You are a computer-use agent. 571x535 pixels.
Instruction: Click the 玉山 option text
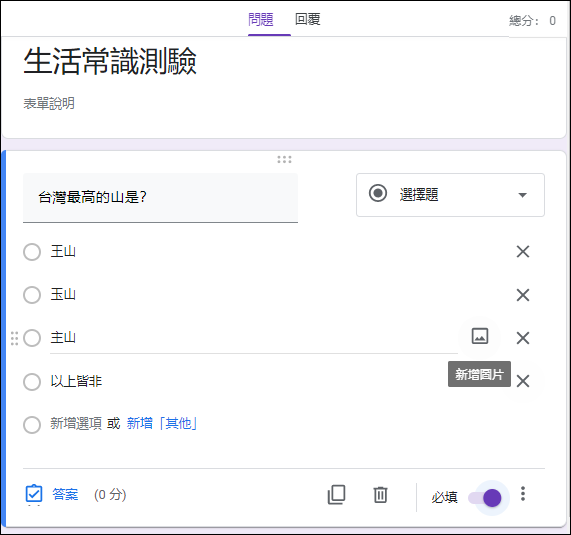[63, 294]
